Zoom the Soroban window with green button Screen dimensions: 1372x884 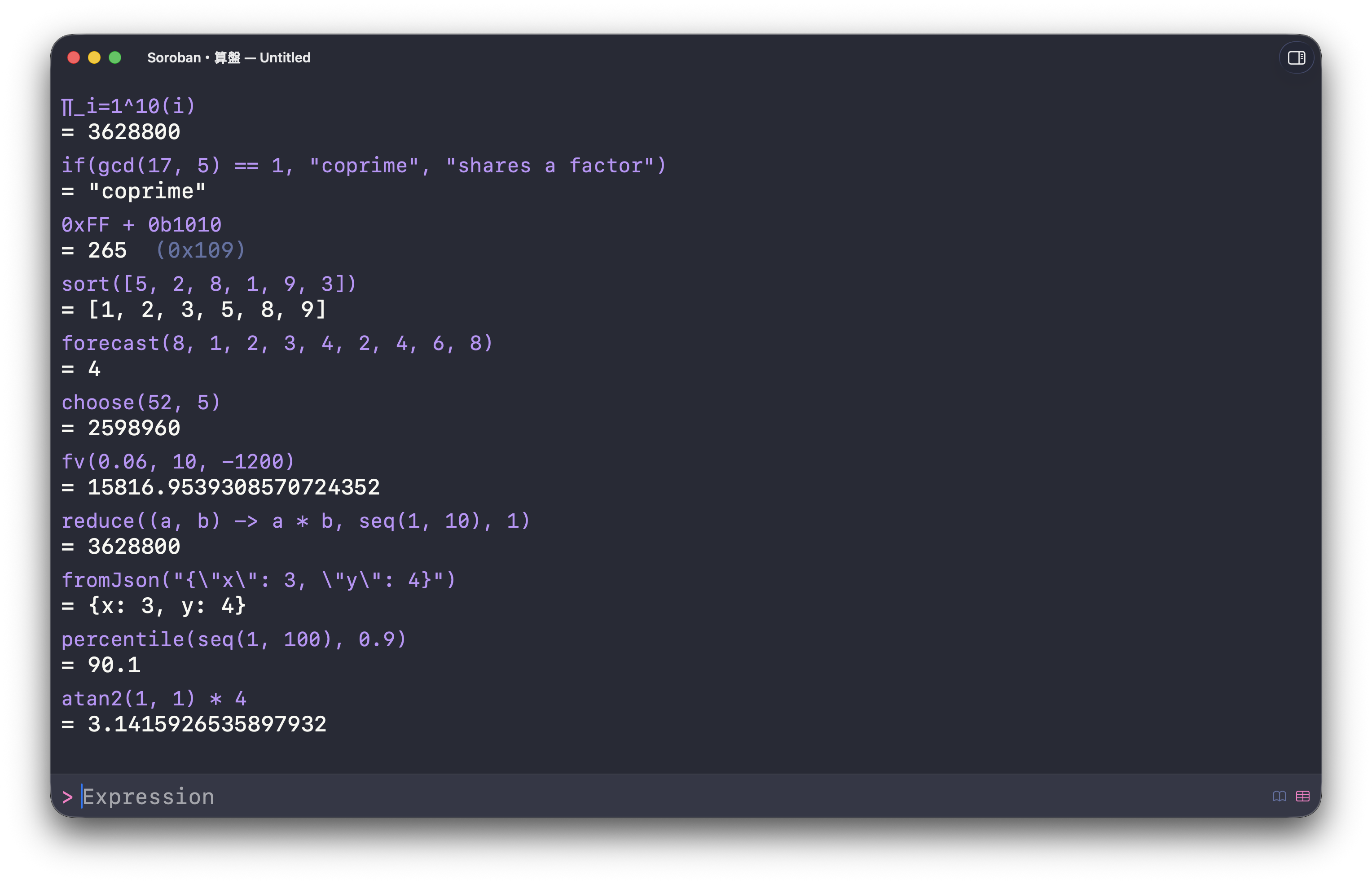click(x=115, y=57)
